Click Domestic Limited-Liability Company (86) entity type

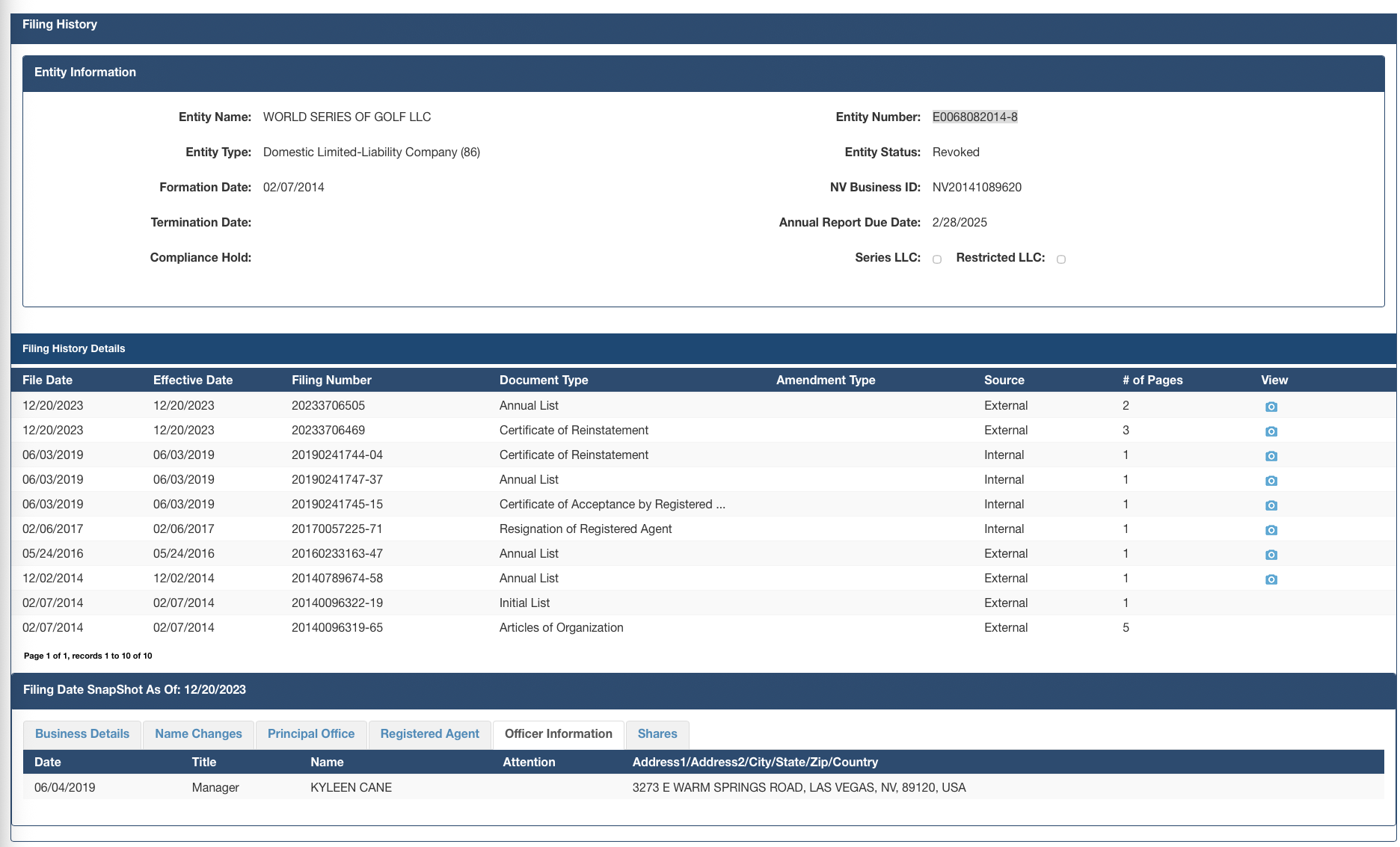coord(372,152)
